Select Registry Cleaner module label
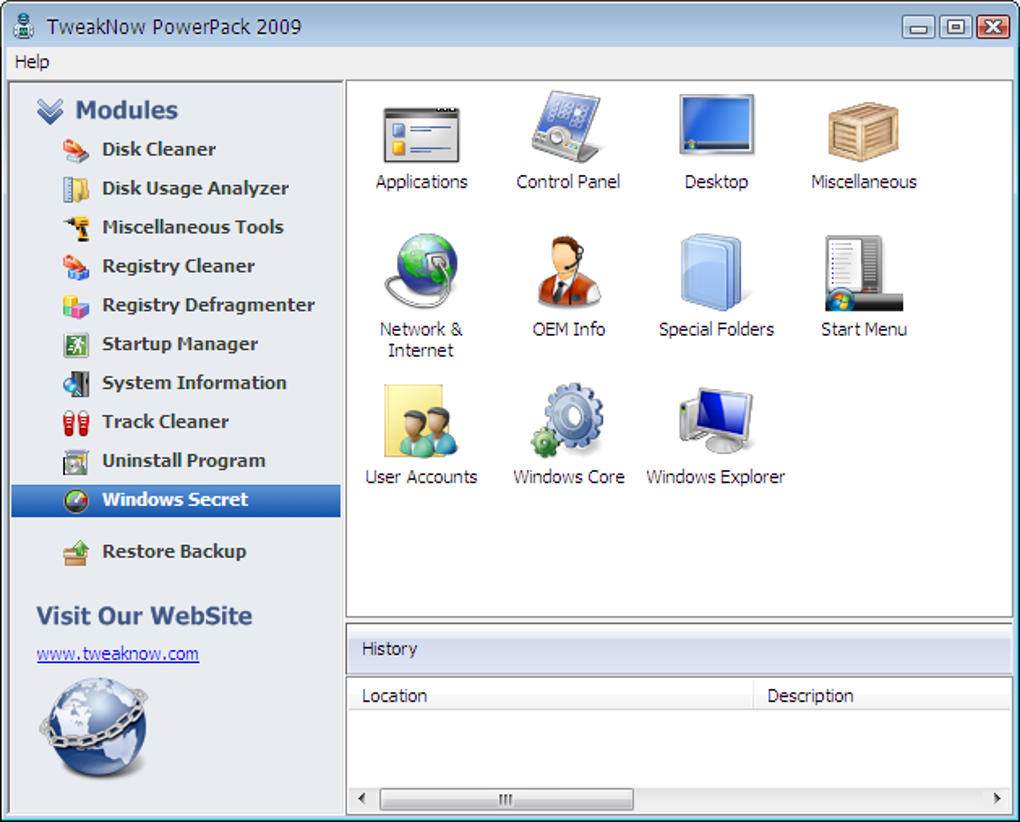This screenshot has height=822, width=1020. tap(178, 267)
